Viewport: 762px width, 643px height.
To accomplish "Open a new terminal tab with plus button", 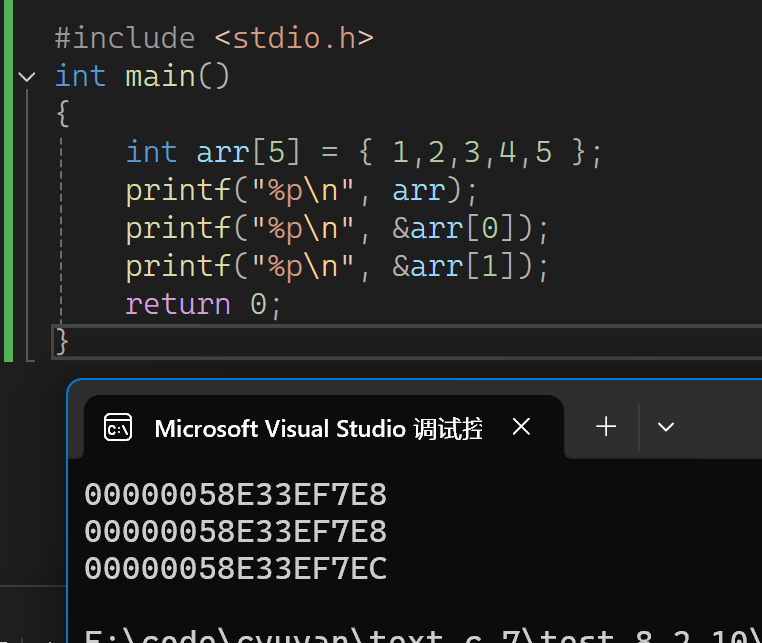I will (x=606, y=427).
